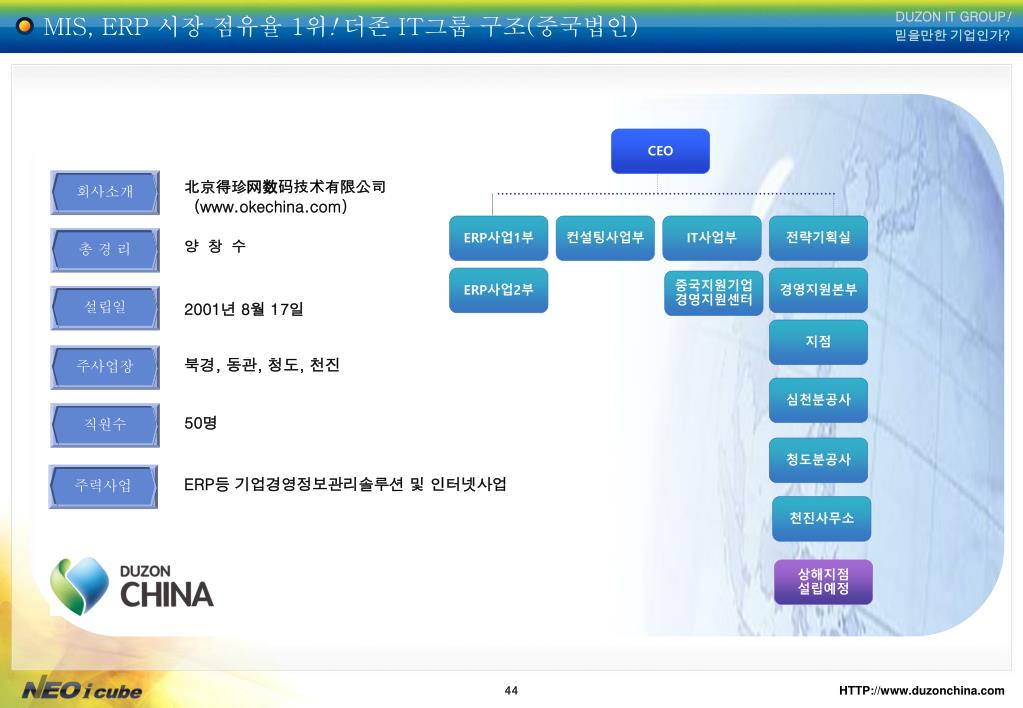Screen dimensions: 1023x708
Task: Click the purple 상해지점 설립예정 box
Action: point(823,581)
